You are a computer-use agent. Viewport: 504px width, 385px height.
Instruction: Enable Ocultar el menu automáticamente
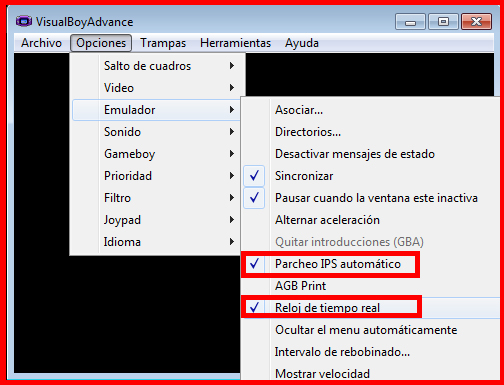(x=371, y=330)
